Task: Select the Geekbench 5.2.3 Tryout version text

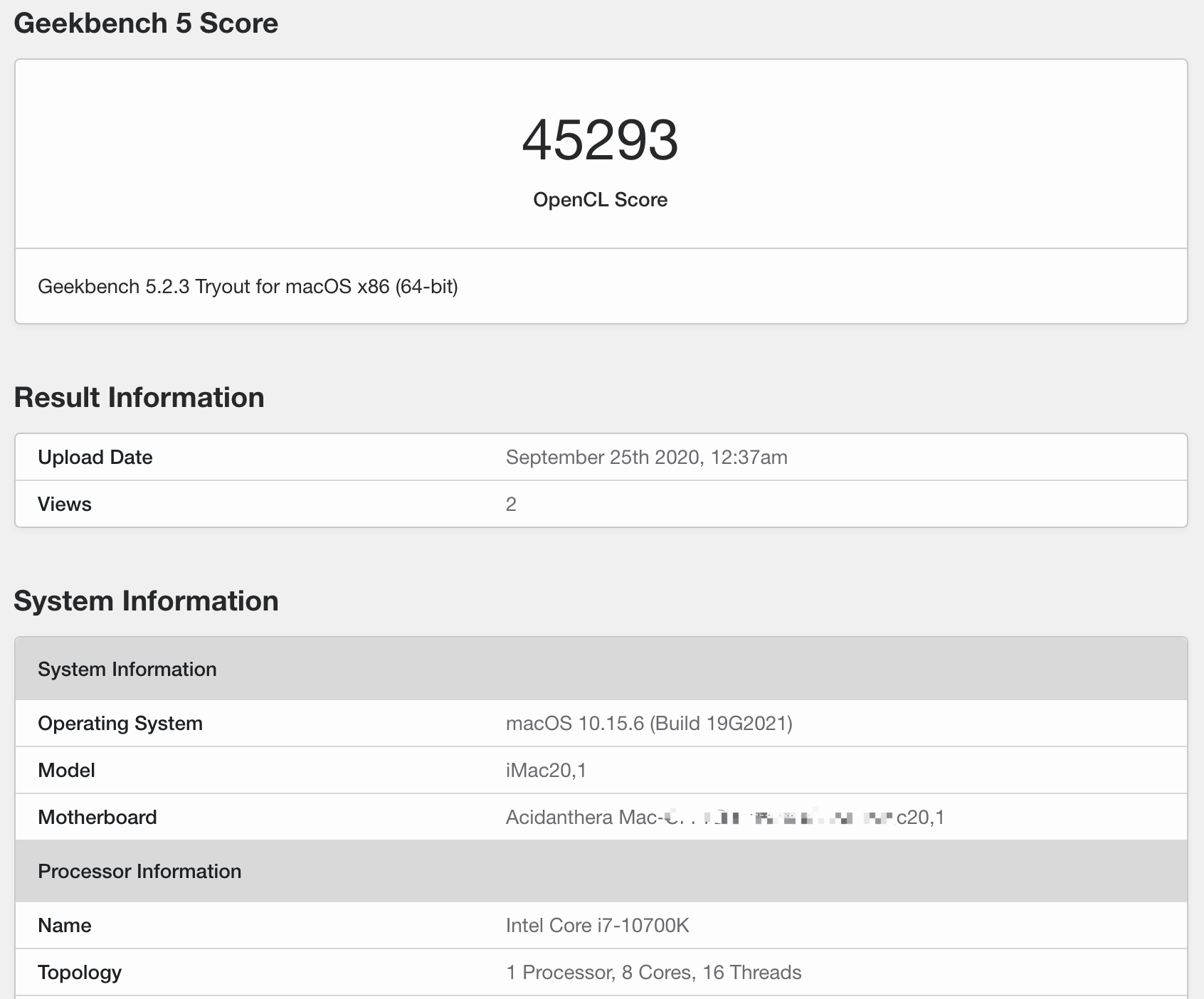Action: 248,287
